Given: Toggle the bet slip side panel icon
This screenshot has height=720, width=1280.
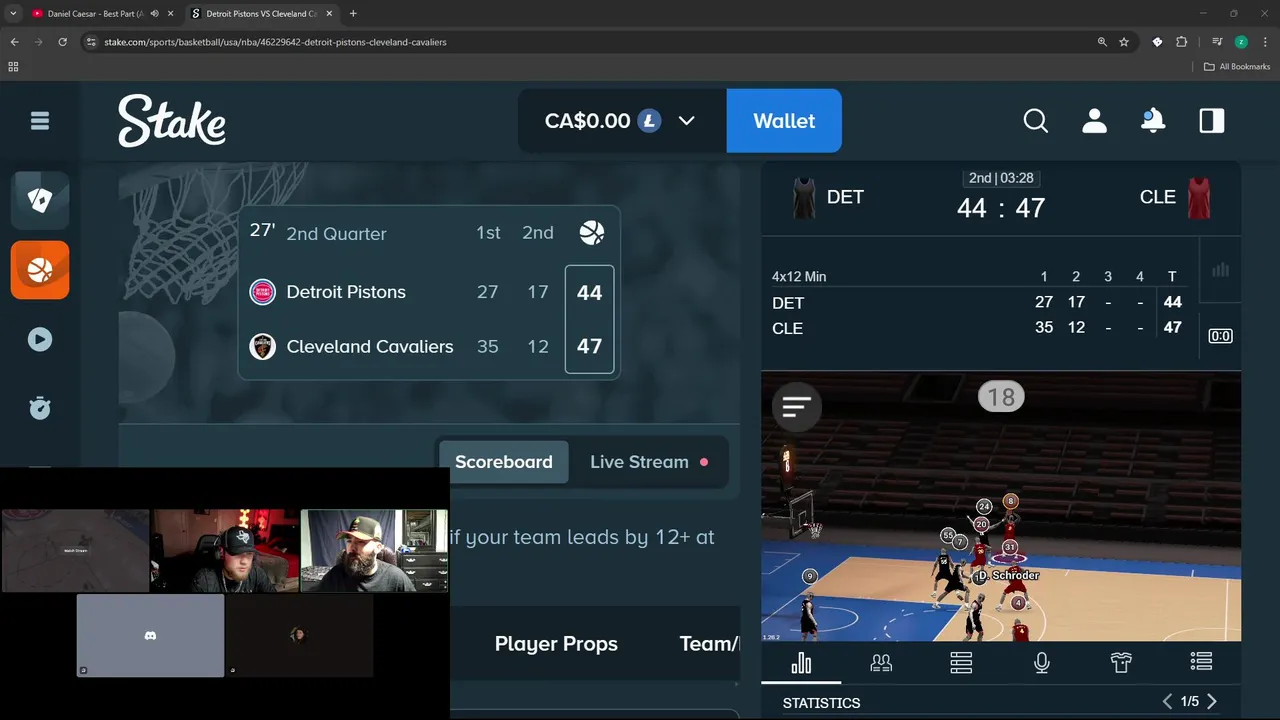Looking at the screenshot, I should pos(1212,121).
